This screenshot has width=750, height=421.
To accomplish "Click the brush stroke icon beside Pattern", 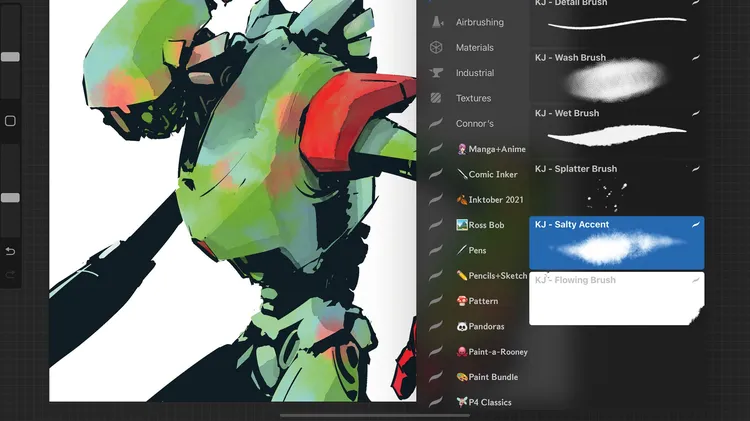I will (x=435, y=301).
